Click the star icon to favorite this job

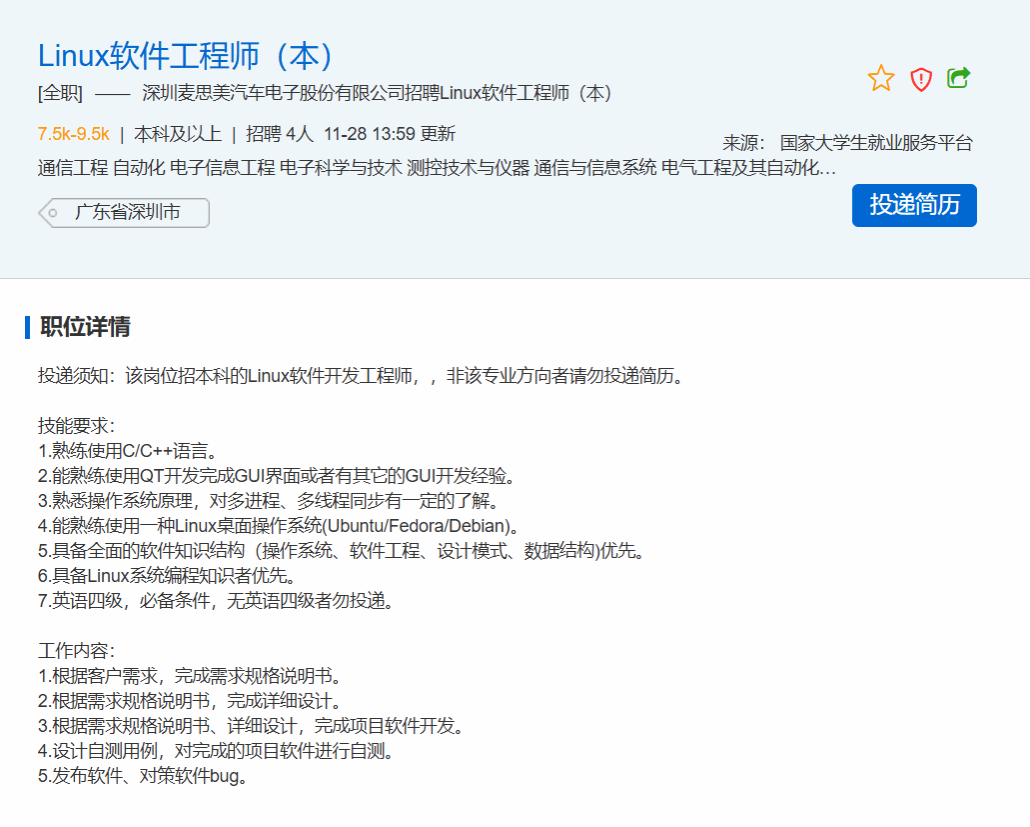[x=881, y=79]
